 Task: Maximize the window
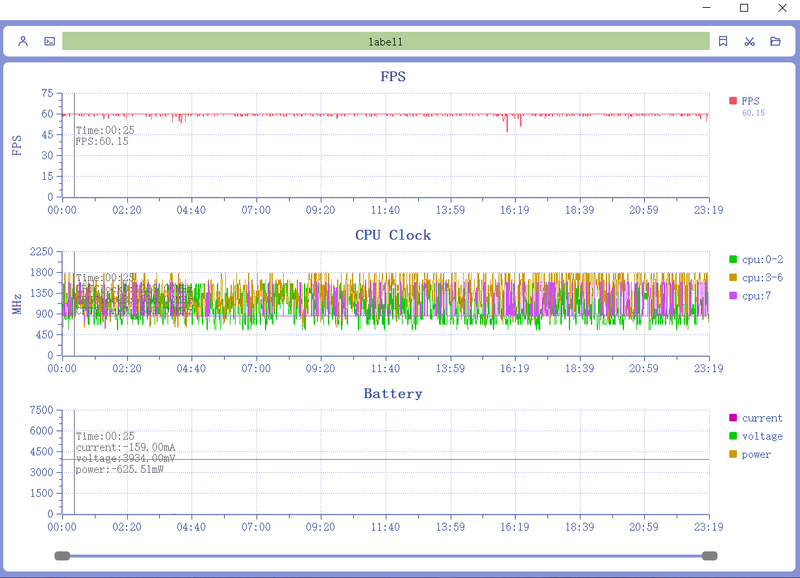pos(744,8)
